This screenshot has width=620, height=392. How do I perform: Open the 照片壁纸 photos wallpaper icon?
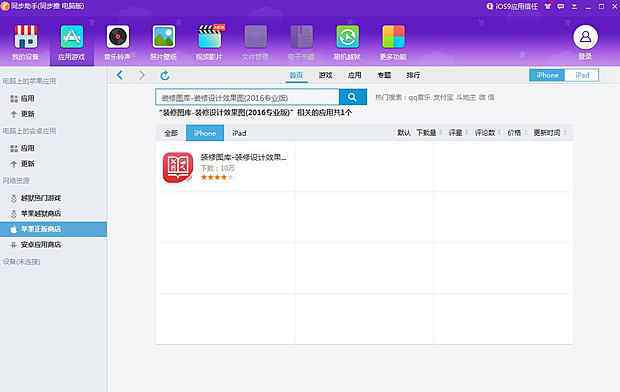[x=164, y=37]
